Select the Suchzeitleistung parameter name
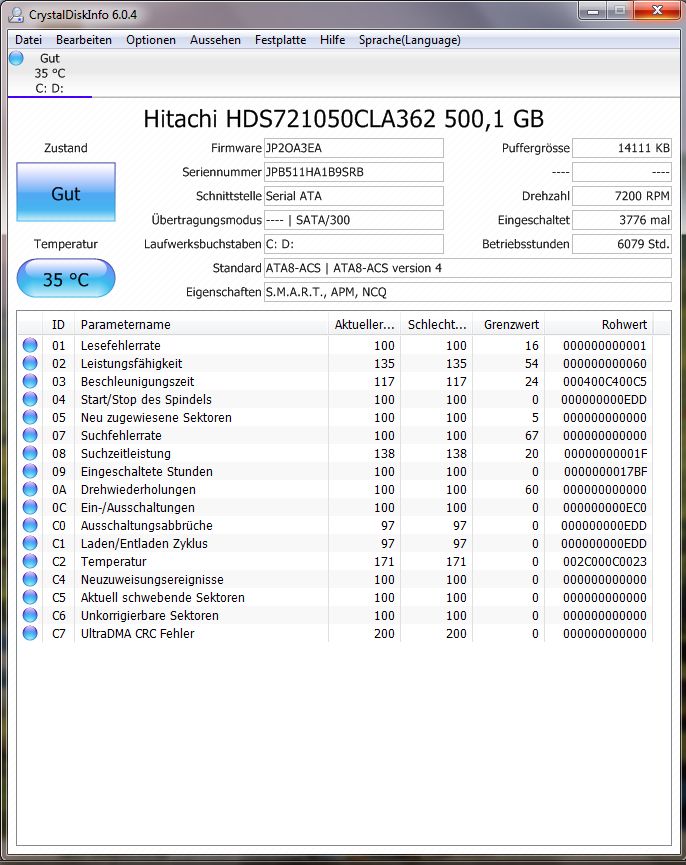The width and height of the screenshot is (686, 865). 126,453
